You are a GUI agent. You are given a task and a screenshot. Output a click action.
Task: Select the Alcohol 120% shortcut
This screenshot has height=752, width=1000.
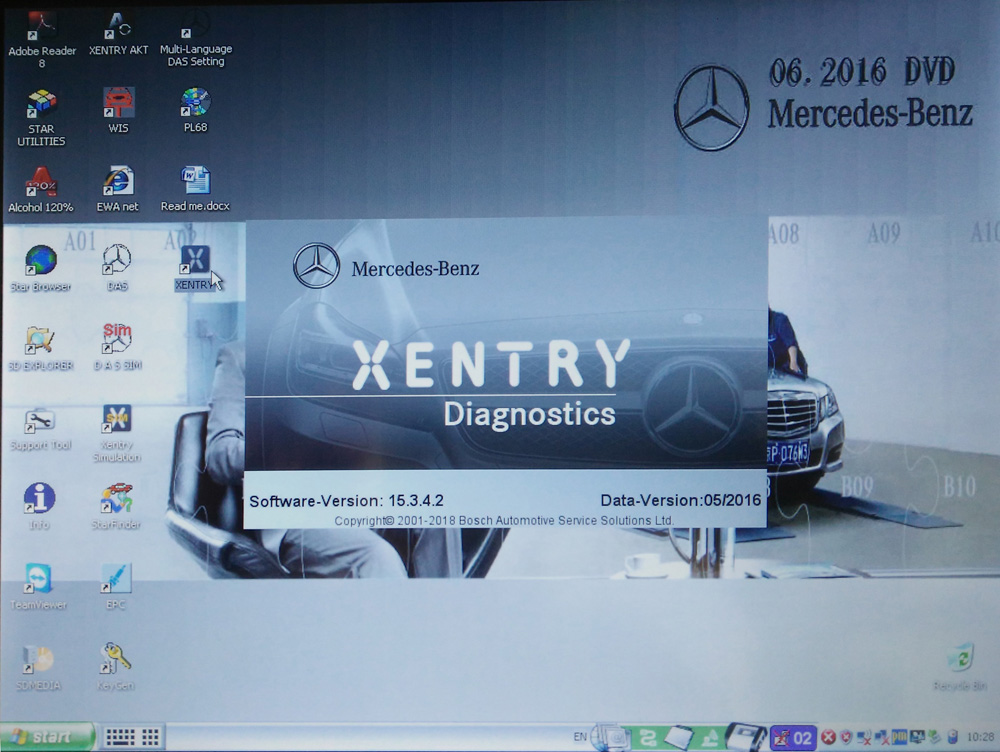pyautogui.click(x=41, y=189)
